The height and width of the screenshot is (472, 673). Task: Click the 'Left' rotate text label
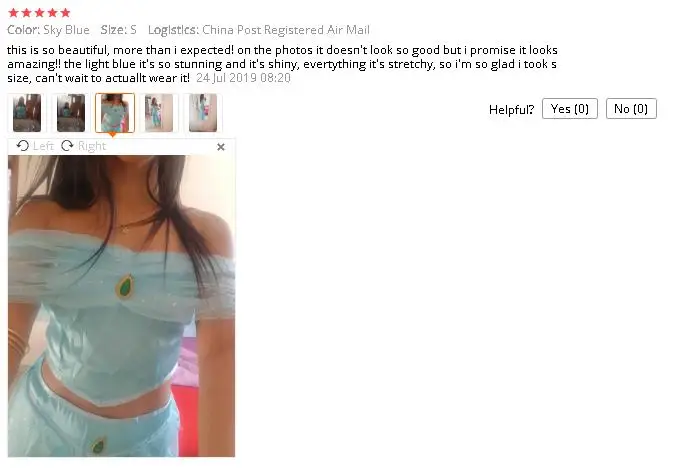(43, 146)
